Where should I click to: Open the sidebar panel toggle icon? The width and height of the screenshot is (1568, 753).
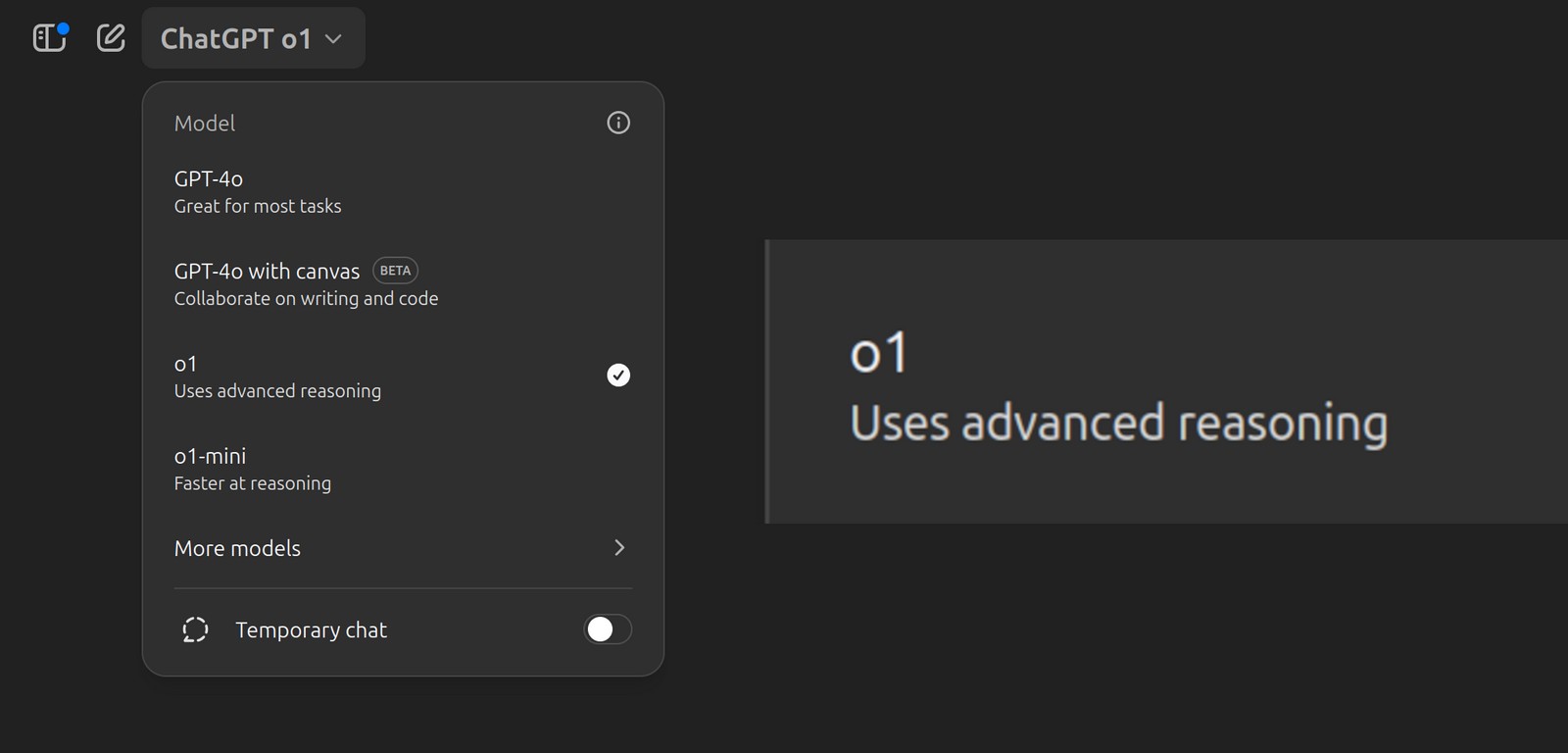pos(47,38)
